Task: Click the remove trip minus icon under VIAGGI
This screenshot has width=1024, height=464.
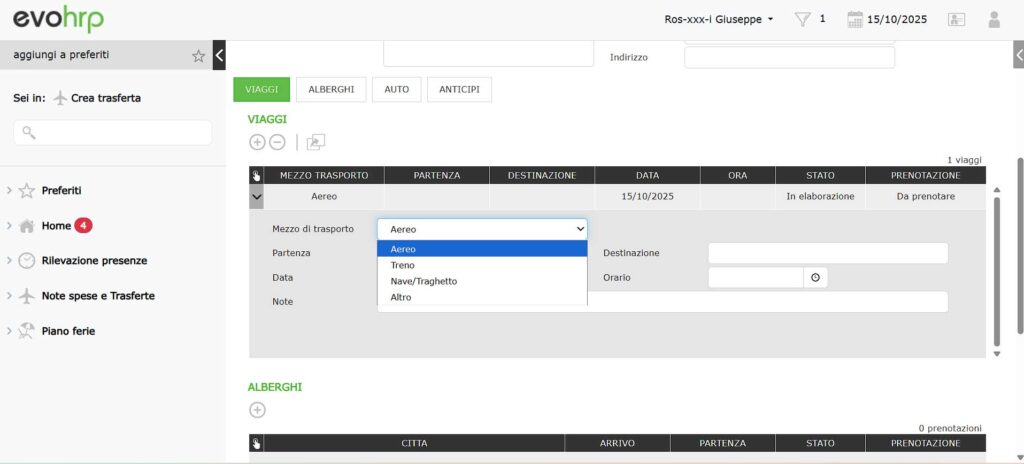Action: tap(277, 143)
